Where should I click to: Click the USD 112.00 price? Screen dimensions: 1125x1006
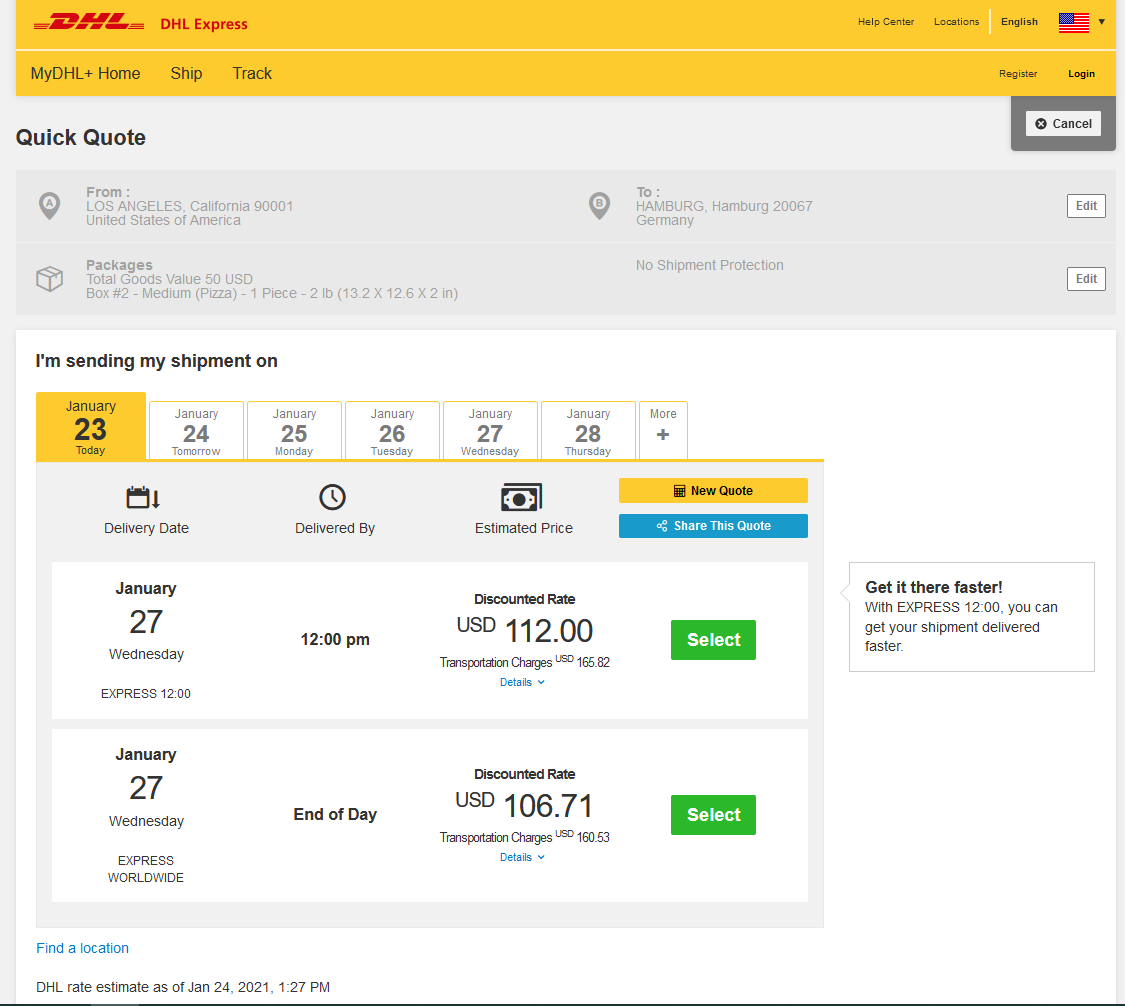point(524,631)
